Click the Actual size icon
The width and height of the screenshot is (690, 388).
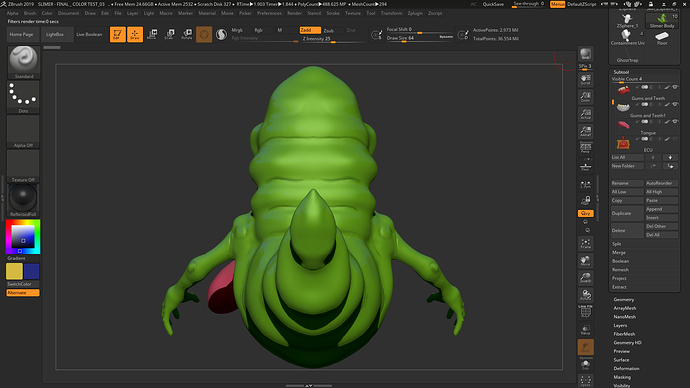[585, 114]
